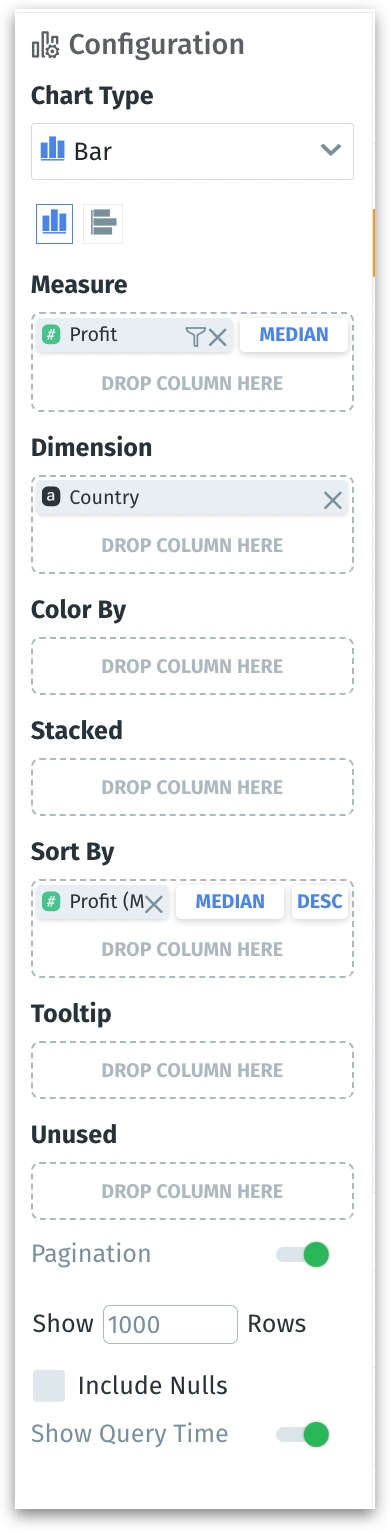Click the numeric type icon on Profit measure
Image resolution: width=391 pixels, height=1531 pixels.
tap(51, 335)
